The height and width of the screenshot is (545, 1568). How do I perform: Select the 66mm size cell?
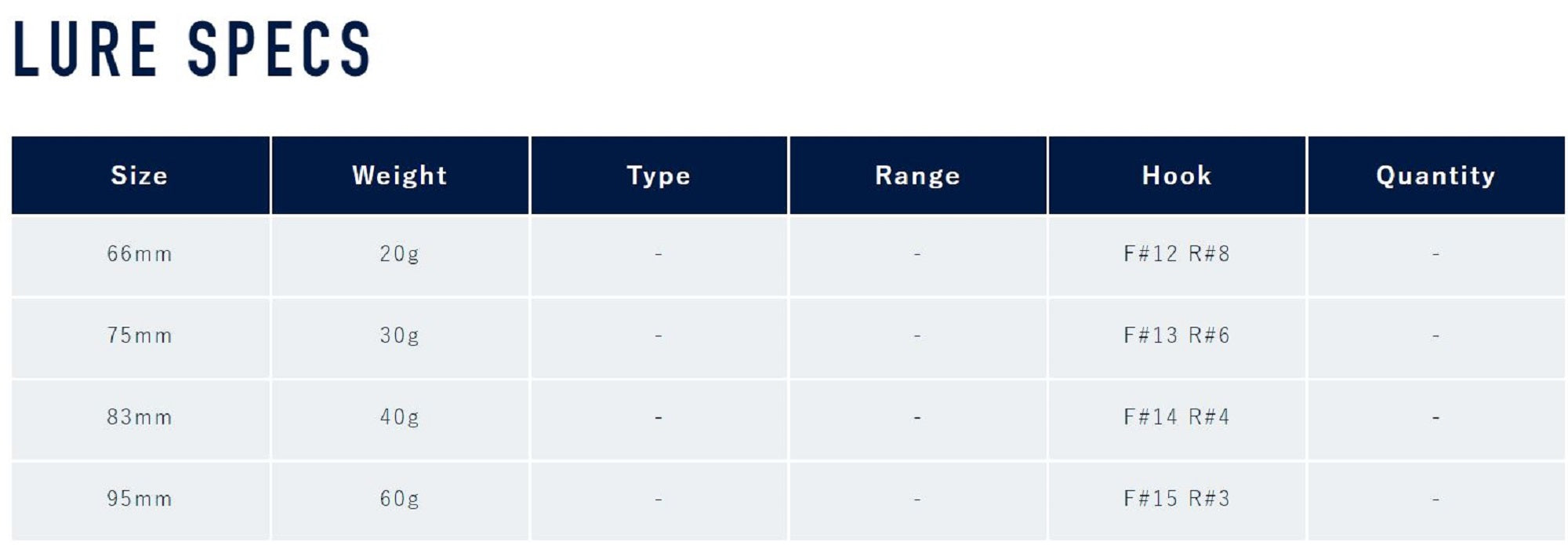click(140, 254)
